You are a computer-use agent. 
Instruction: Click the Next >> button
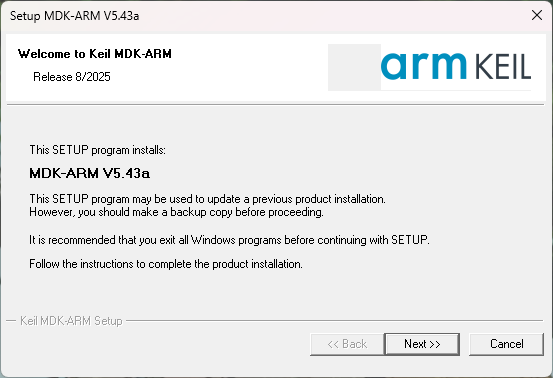click(x=422, y=344)
